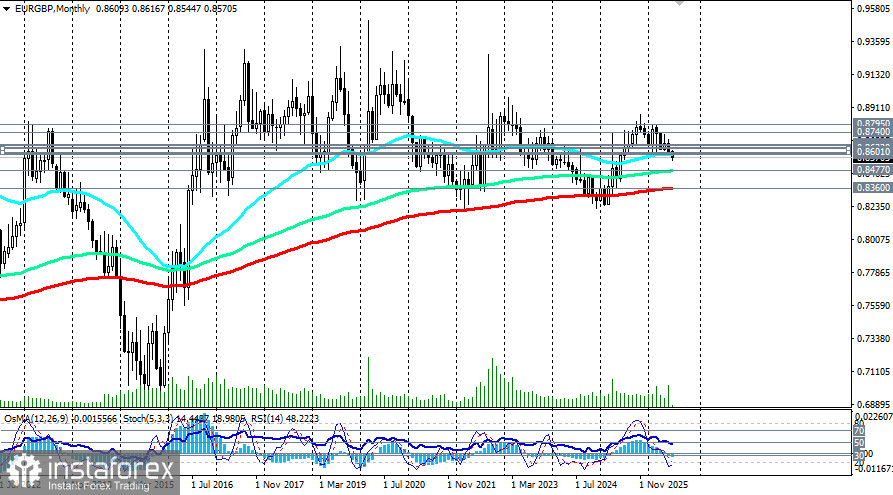Select the 0.87400 level price tag
Screen dimensions: 893x495
(x=872, y=132)
